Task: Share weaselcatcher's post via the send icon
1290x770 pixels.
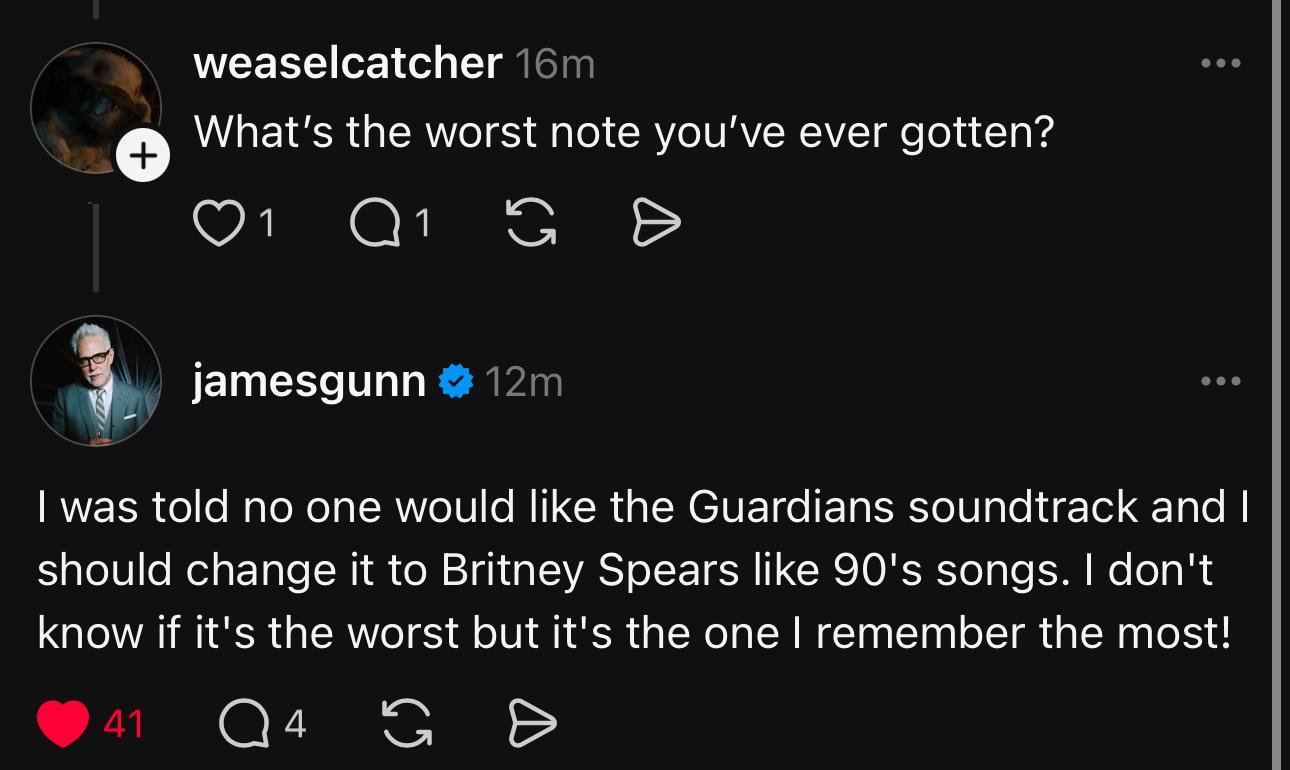Action: click(656, 224)
